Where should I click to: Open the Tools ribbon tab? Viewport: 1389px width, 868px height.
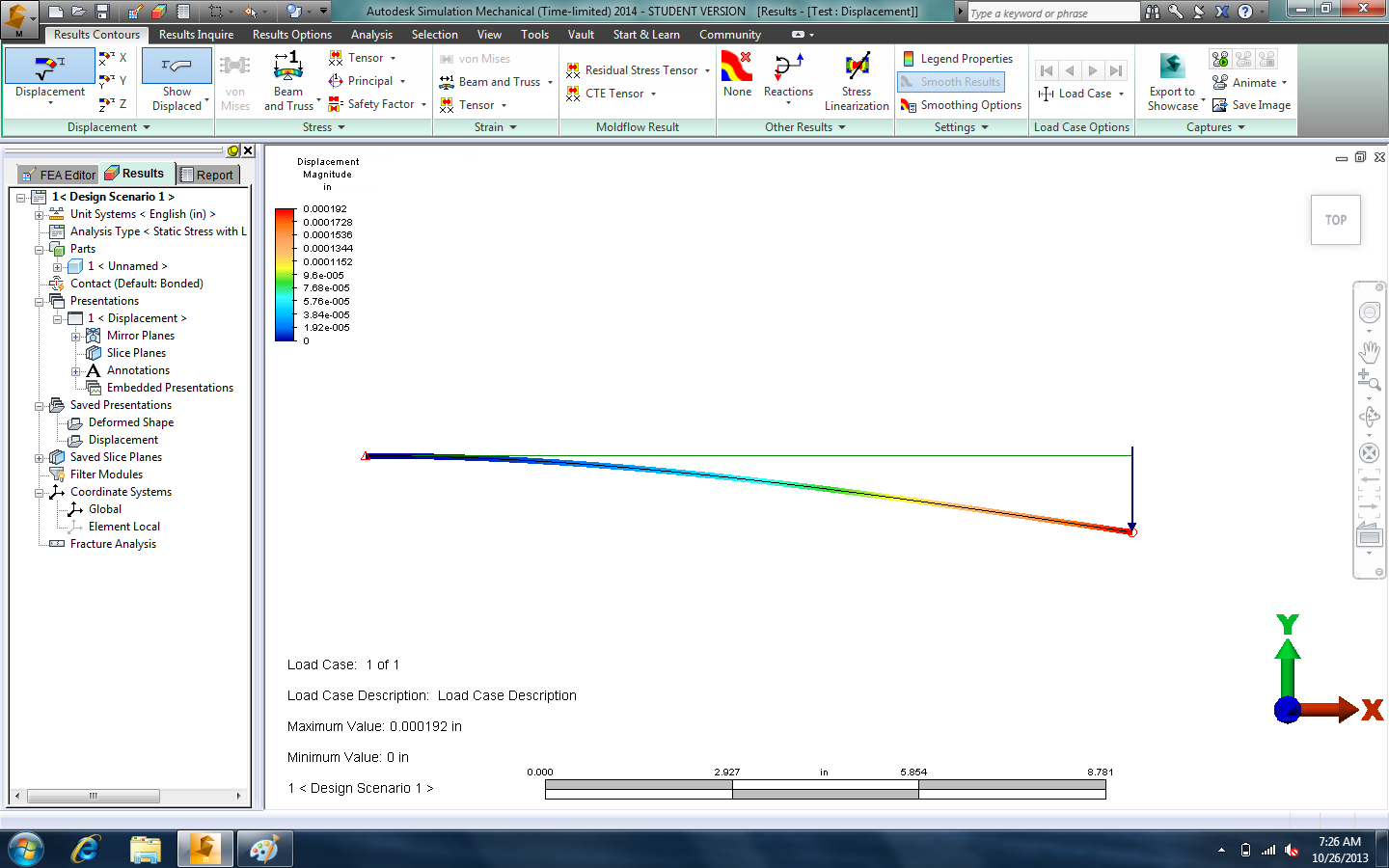[x=535, y=35]
